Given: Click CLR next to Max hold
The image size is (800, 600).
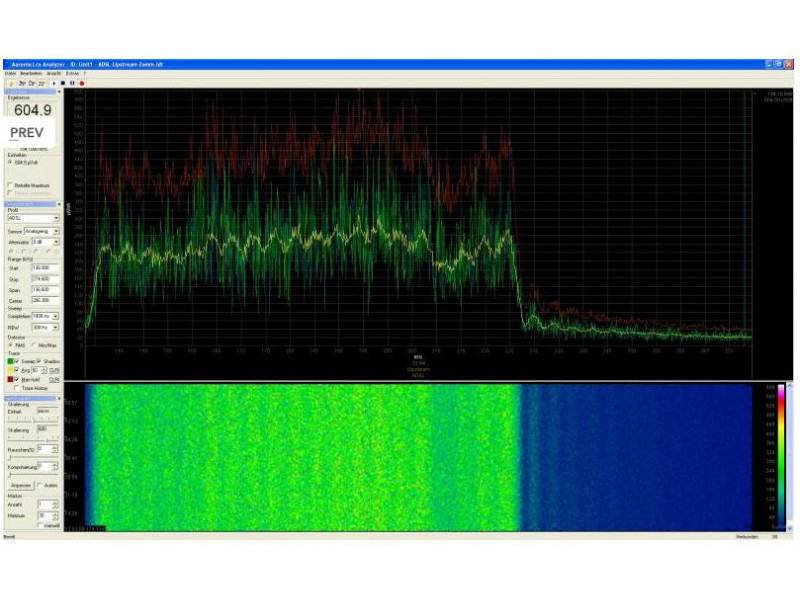Looking at the screenshot, I should (x=54, y=380).
